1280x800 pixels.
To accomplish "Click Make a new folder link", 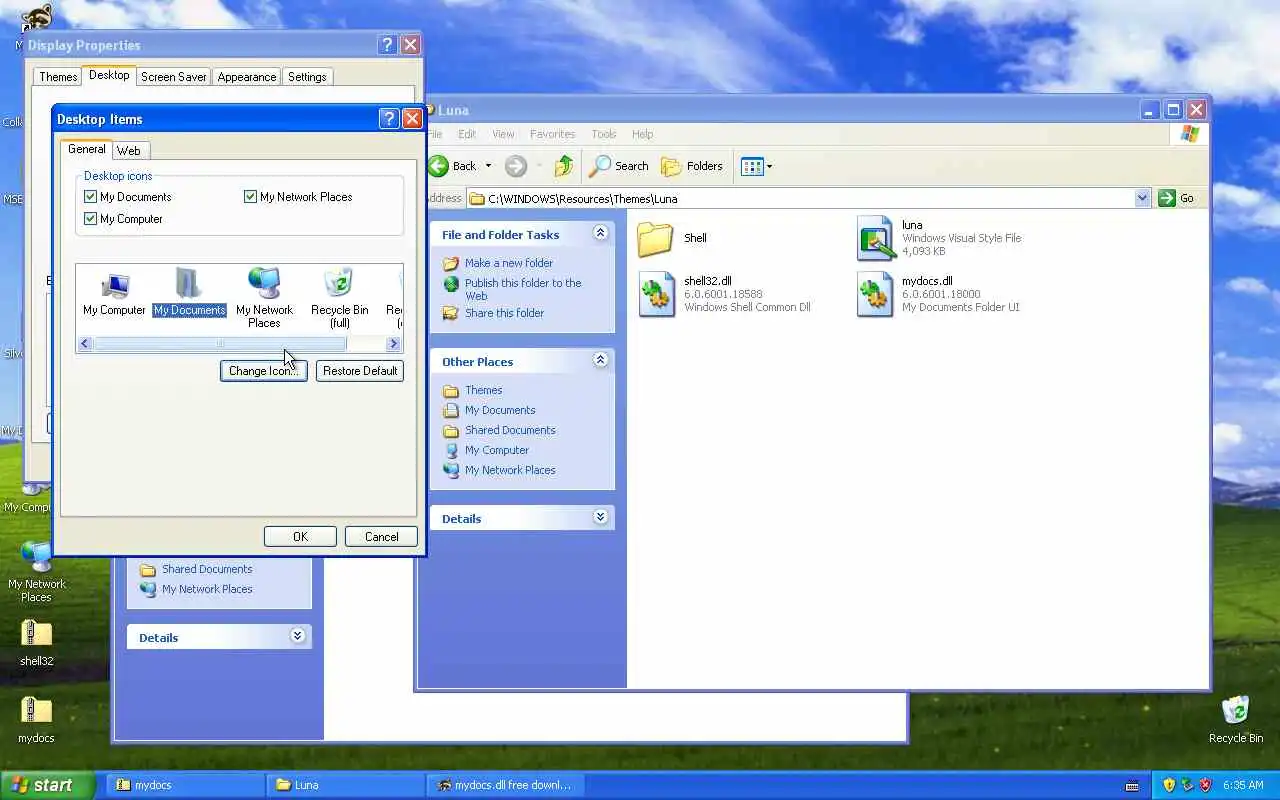I will 508,263.
